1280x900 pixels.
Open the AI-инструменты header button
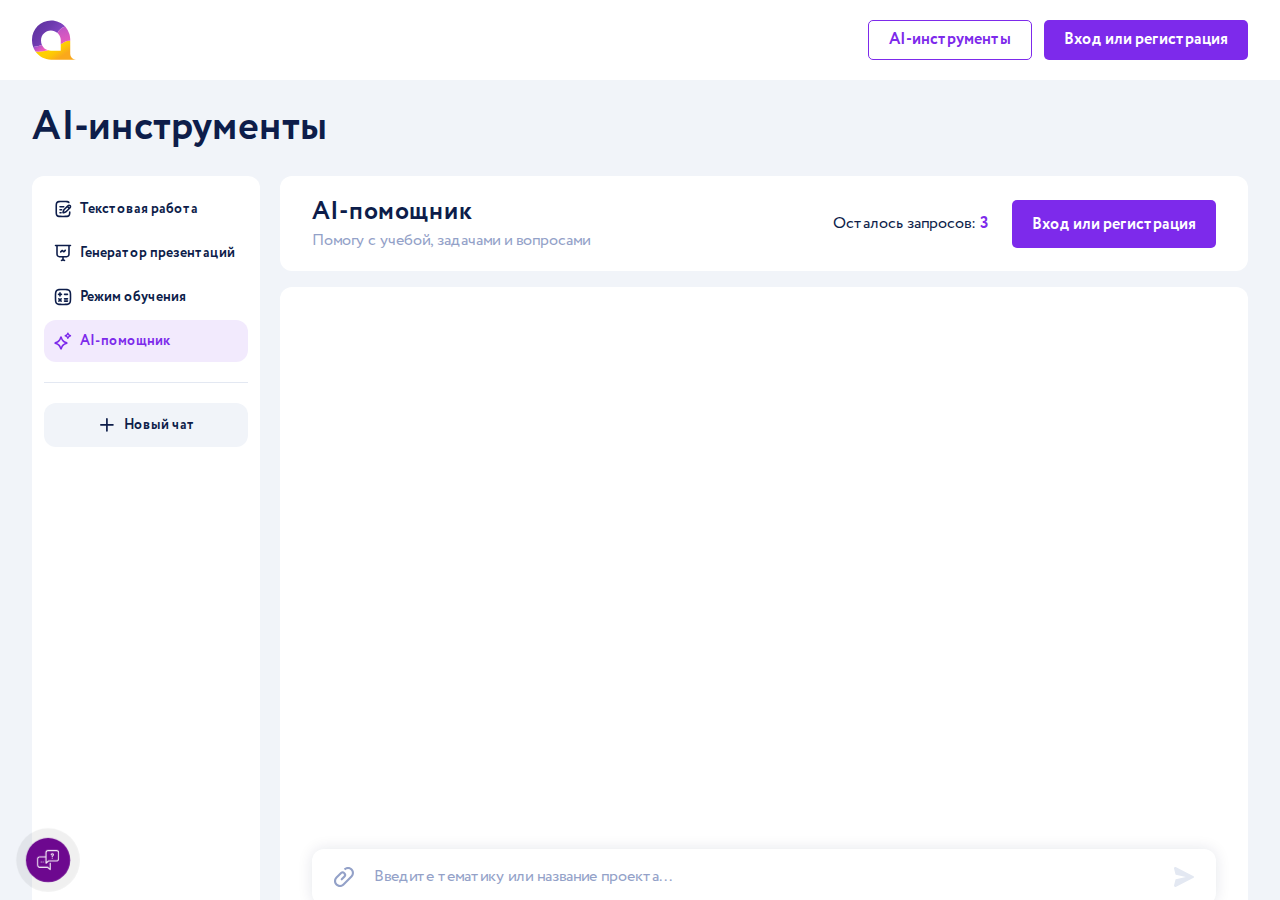pyautogui.click(x=950, y=40)
